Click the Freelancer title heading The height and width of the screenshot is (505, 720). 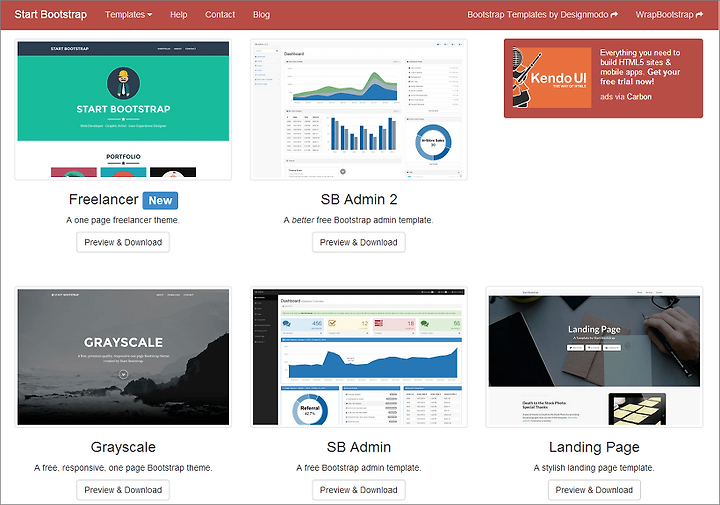pos(103,200)
